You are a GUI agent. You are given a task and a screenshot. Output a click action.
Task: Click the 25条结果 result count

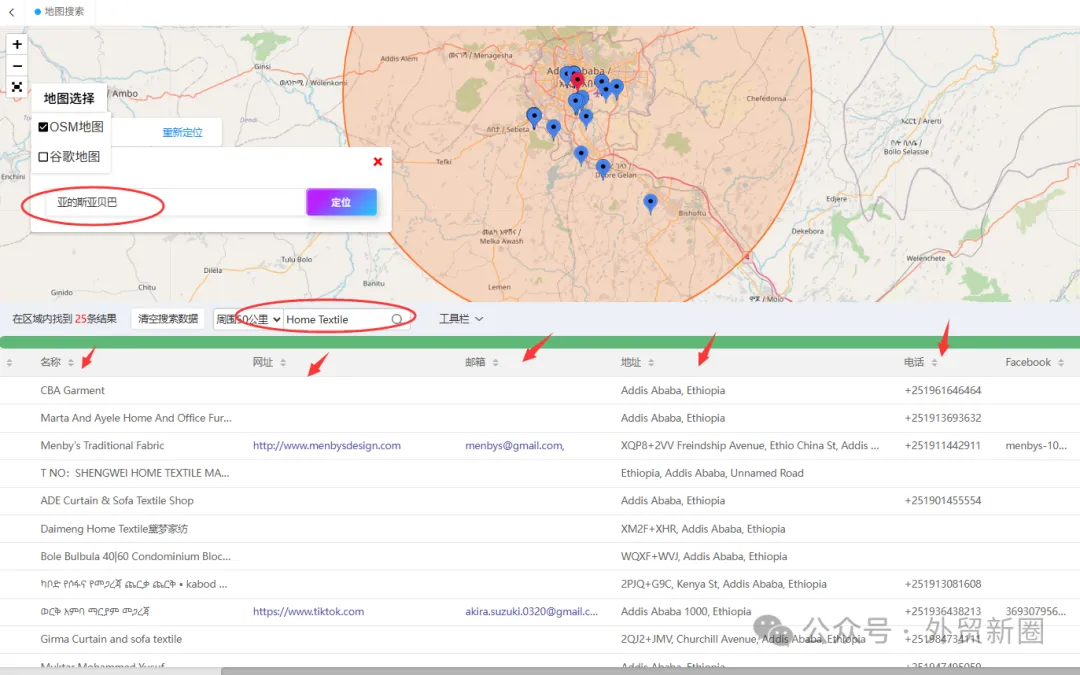(96, 319)
